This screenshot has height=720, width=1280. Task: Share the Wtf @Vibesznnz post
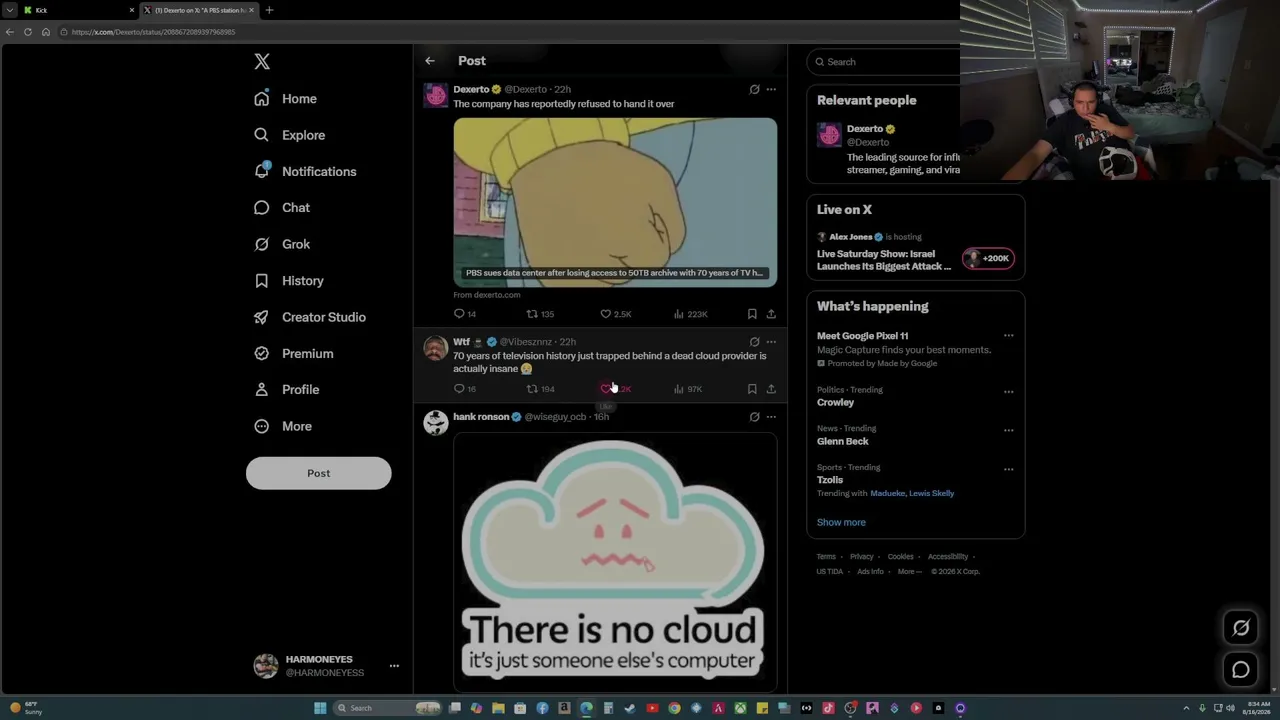(771, 389)
